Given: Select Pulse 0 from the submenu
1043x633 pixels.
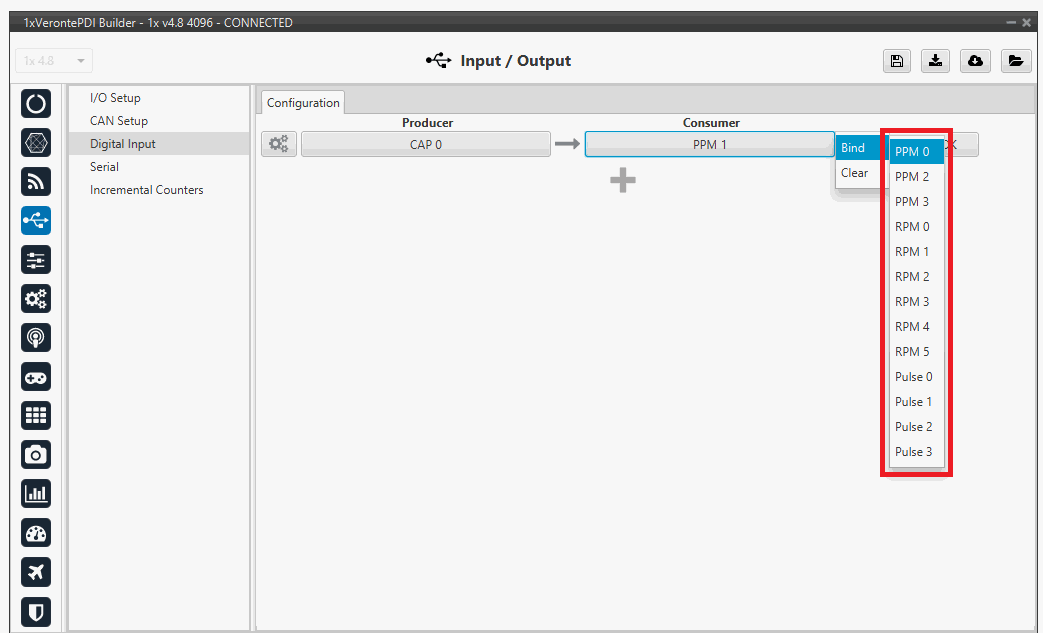Looking at the screenshot, I should pyautogui.click(x=917, y=377).
